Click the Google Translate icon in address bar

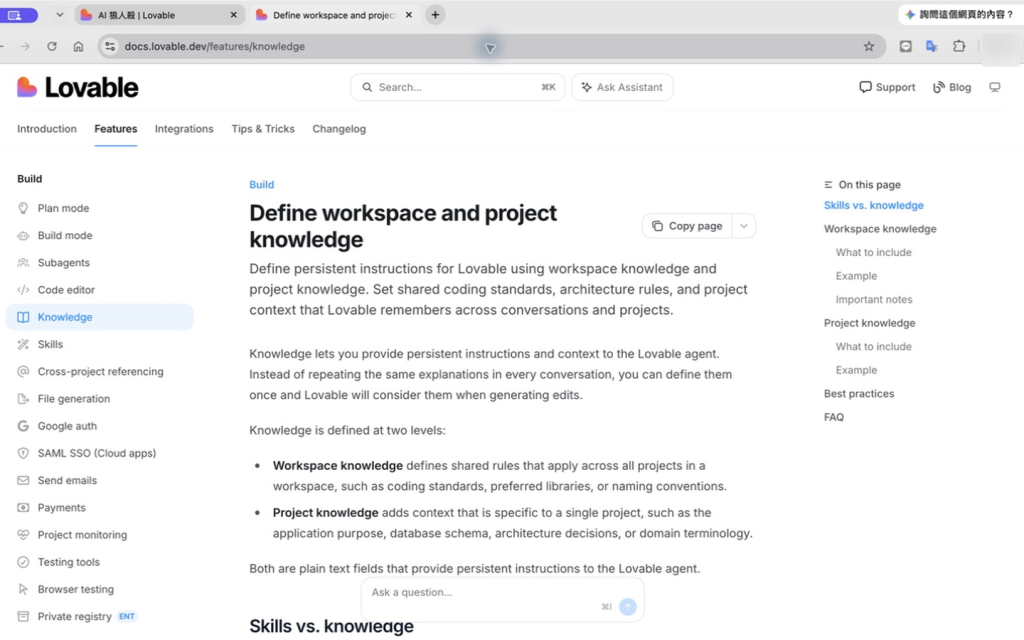932,46
